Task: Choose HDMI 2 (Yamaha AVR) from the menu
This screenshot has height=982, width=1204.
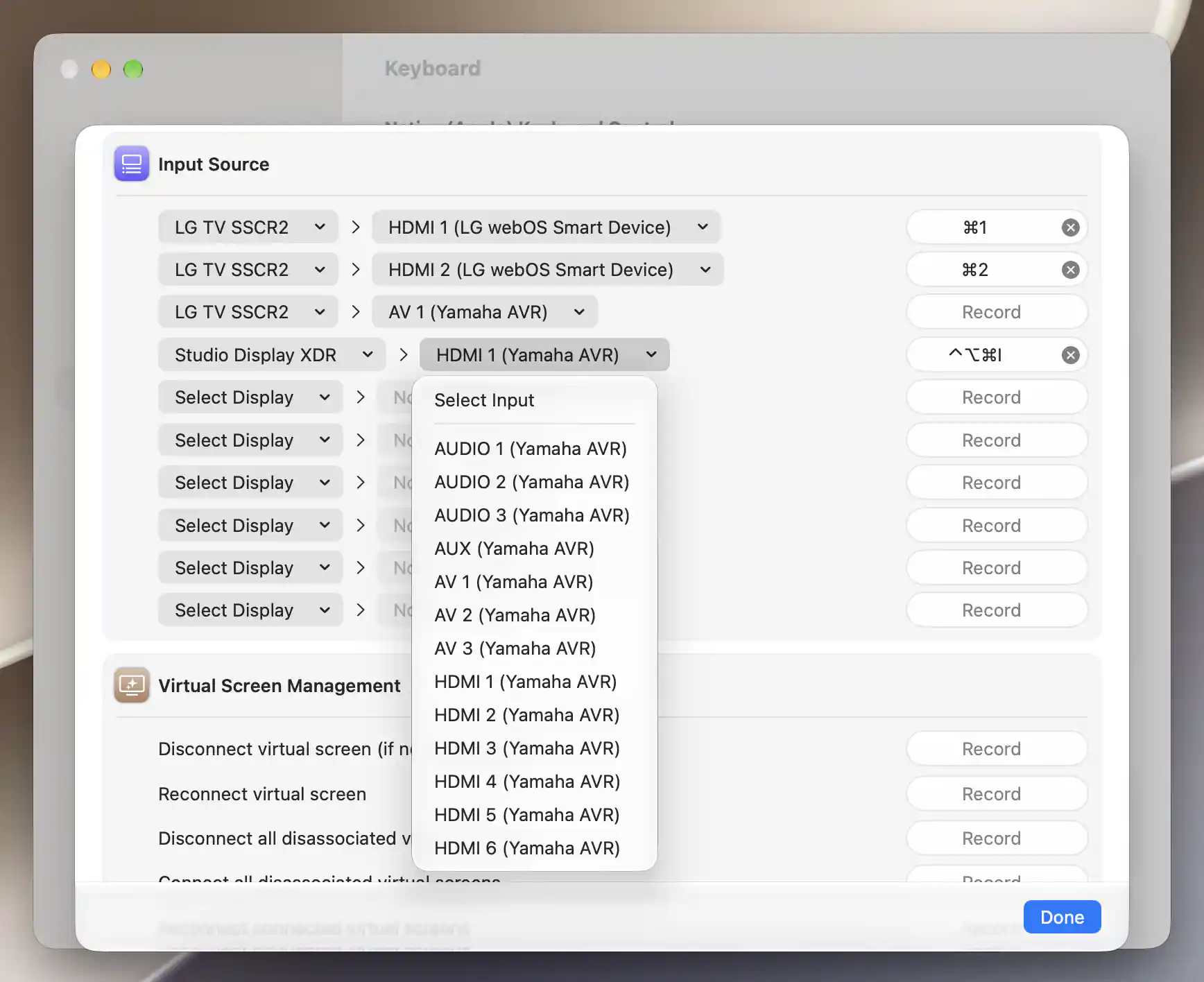Action: (534, 715)
